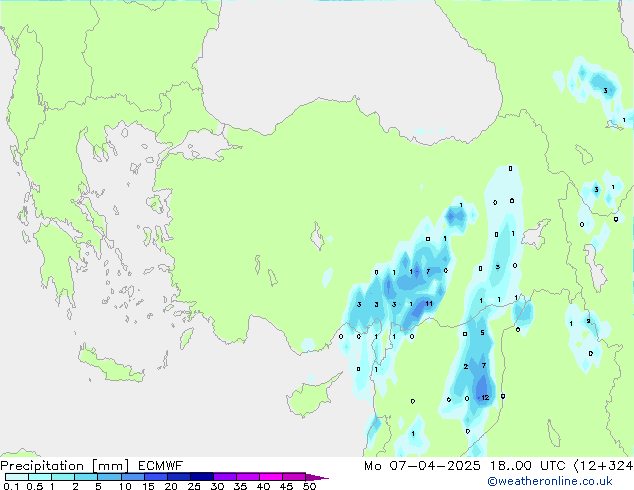Click the date 'Mo 07-04-2025'
Image resolution: width=634 pixels, height=490 pixels.
tap(422, 466)
